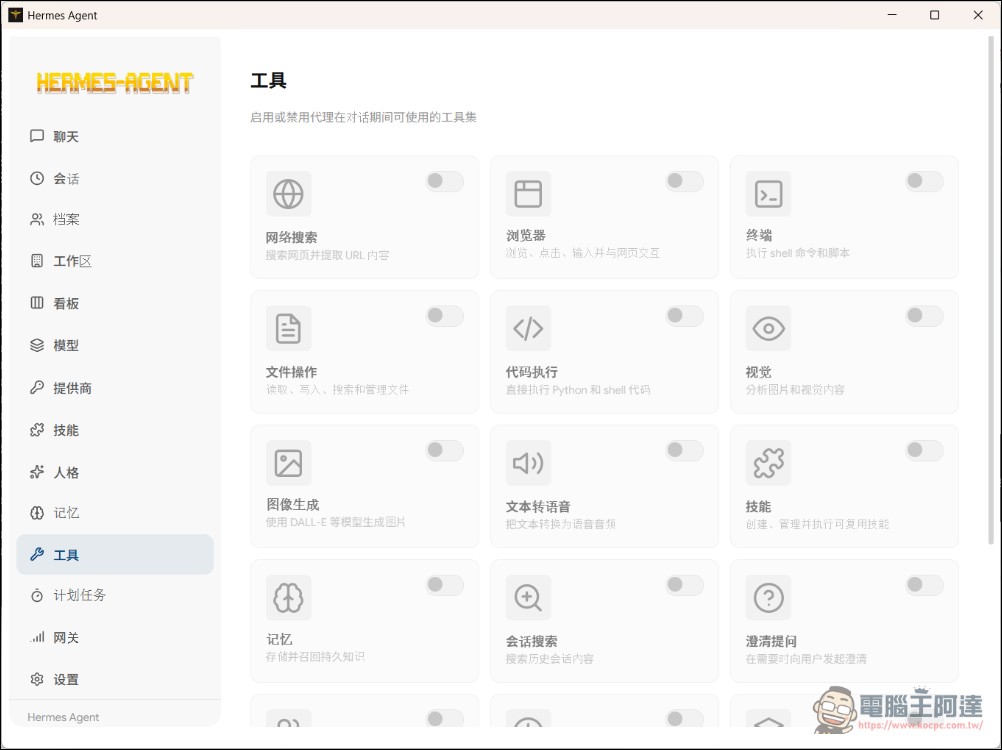Turn on 文本转语音 toggle
The image size is (1002, 750).
684,450
